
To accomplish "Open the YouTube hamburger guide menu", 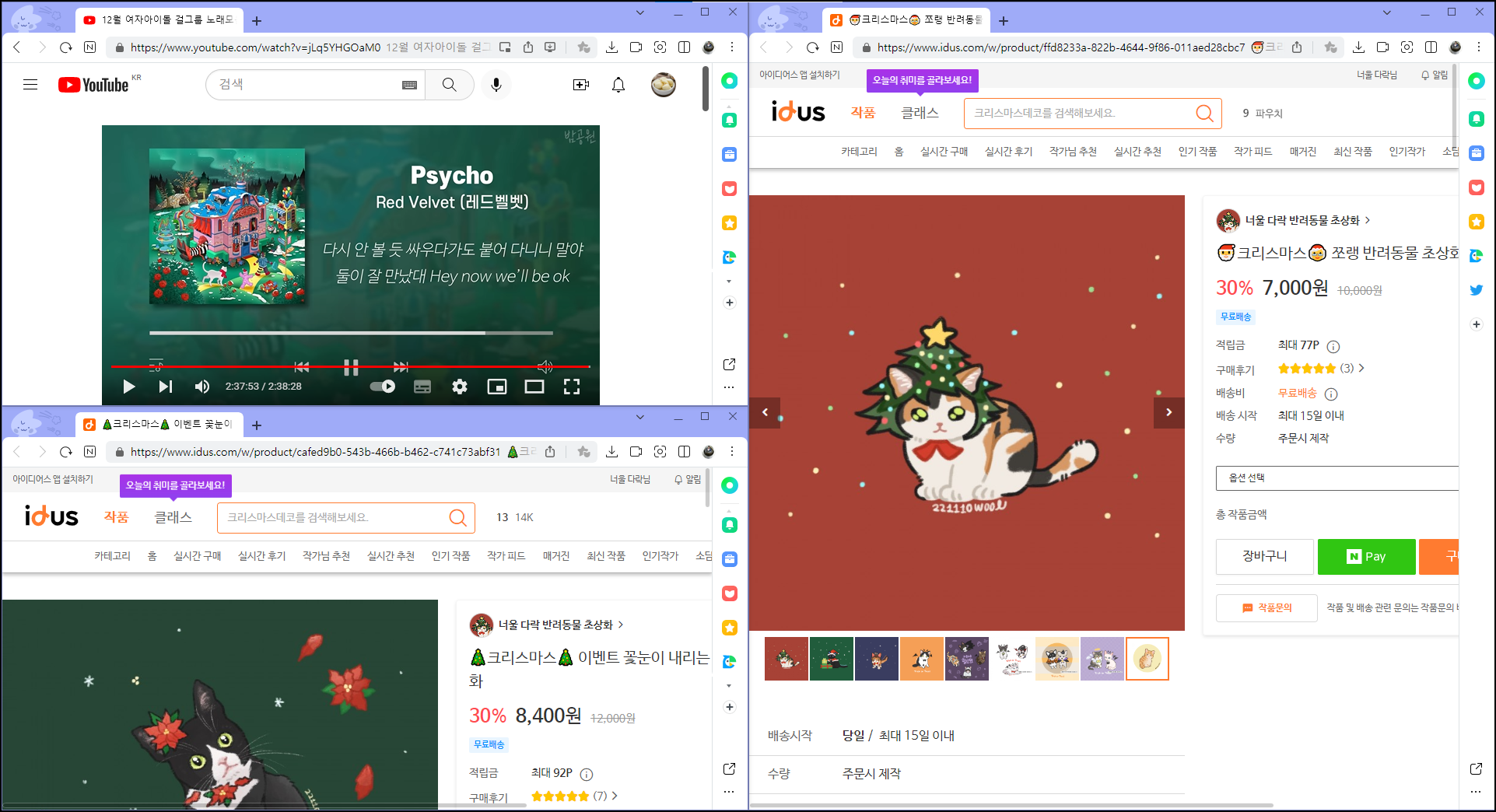I will (30, 85).
